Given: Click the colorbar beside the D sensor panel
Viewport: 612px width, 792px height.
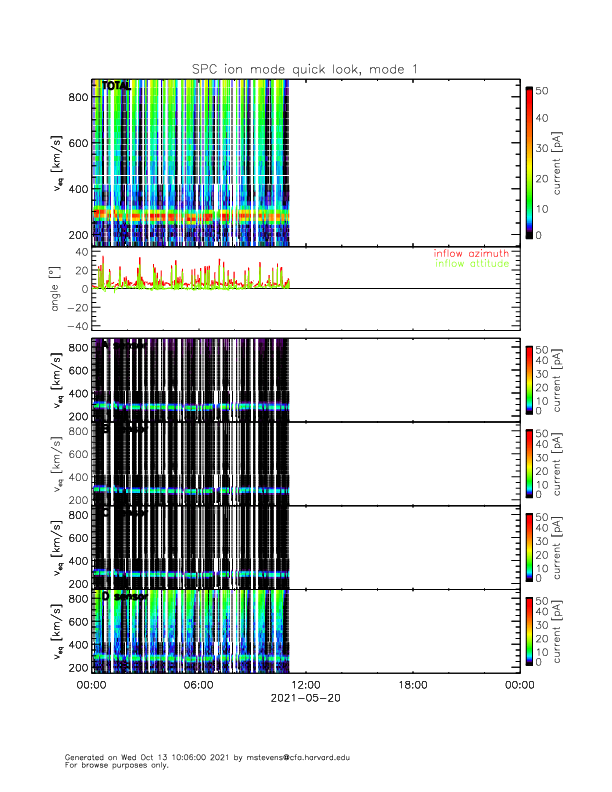Looking at the screenshot, I should pyautogui.click(x=529, y=631).
